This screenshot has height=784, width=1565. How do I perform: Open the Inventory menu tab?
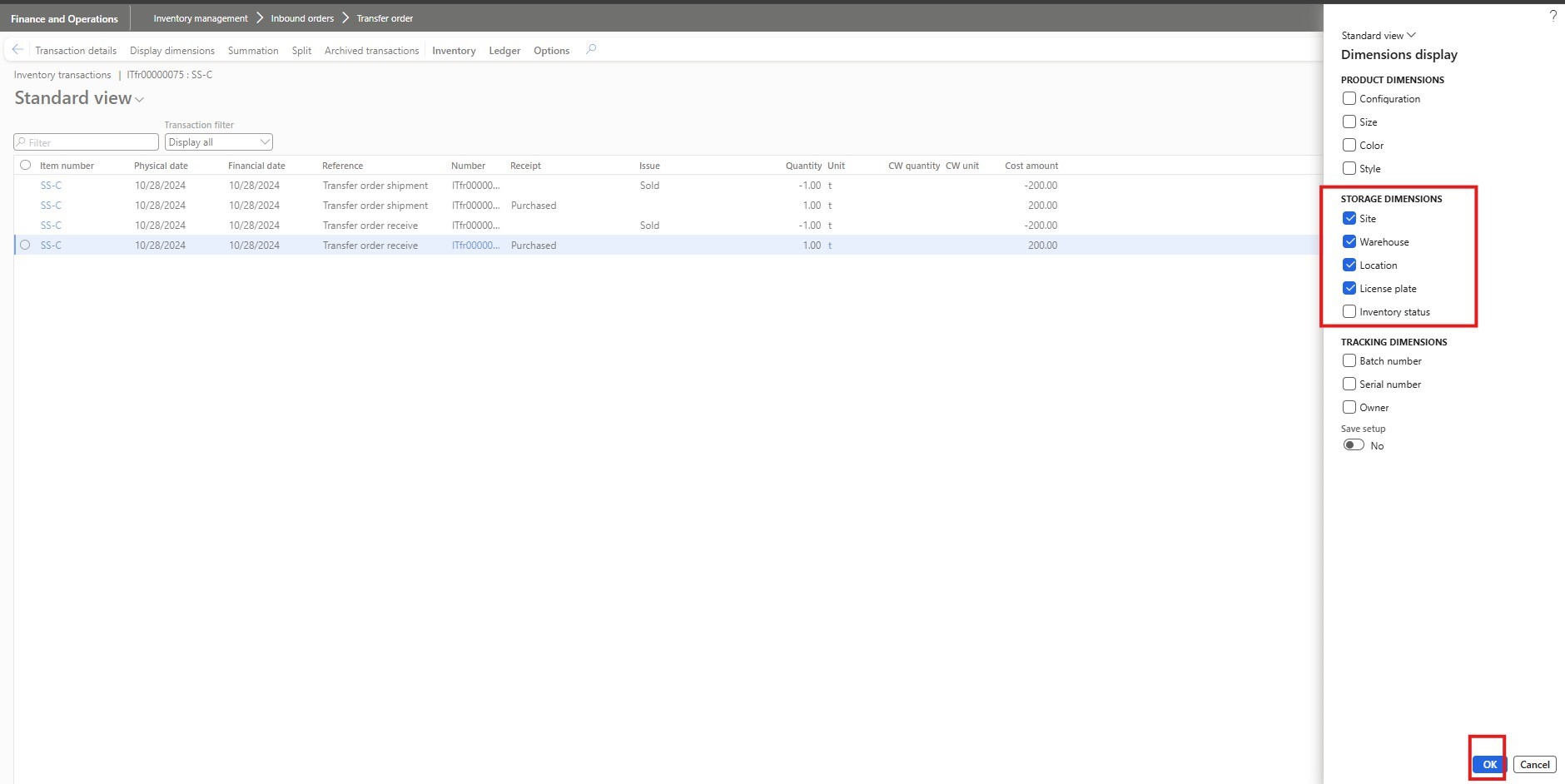point(454,51)
